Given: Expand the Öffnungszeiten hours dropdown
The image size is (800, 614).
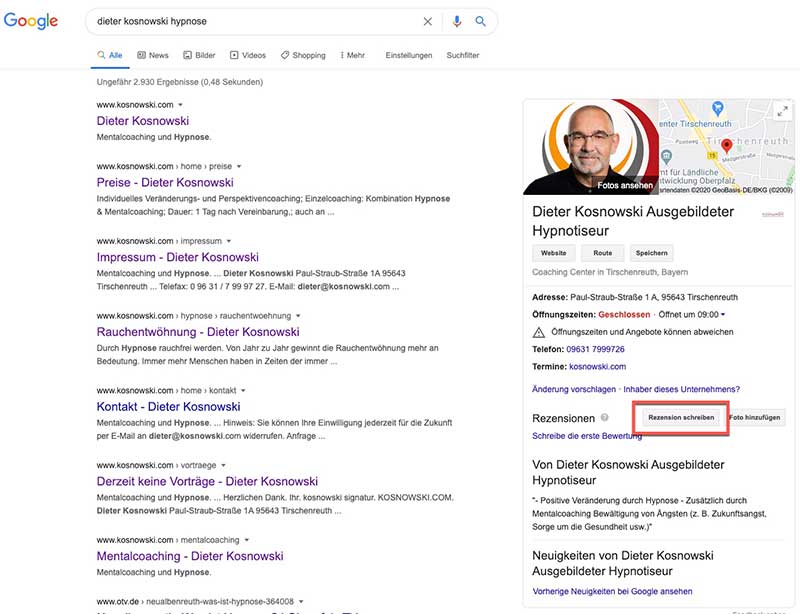Looking at the screenshot, I should coord(722,314).
